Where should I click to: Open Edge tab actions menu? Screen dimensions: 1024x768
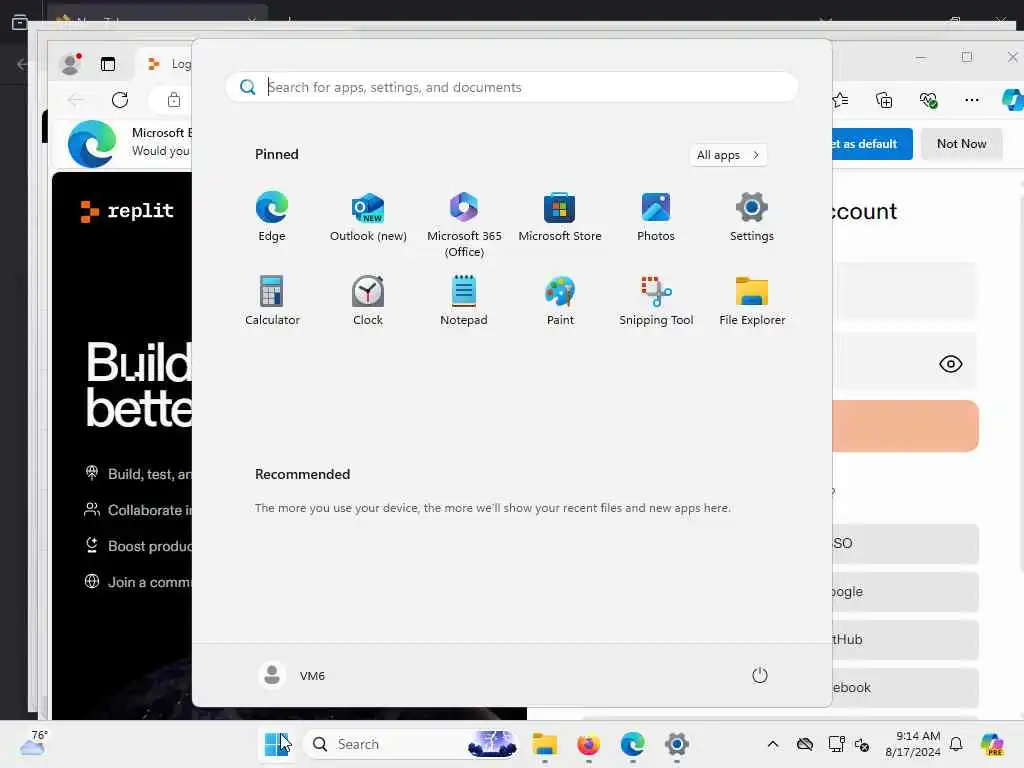pyautogui.click(x=108, y=64)
